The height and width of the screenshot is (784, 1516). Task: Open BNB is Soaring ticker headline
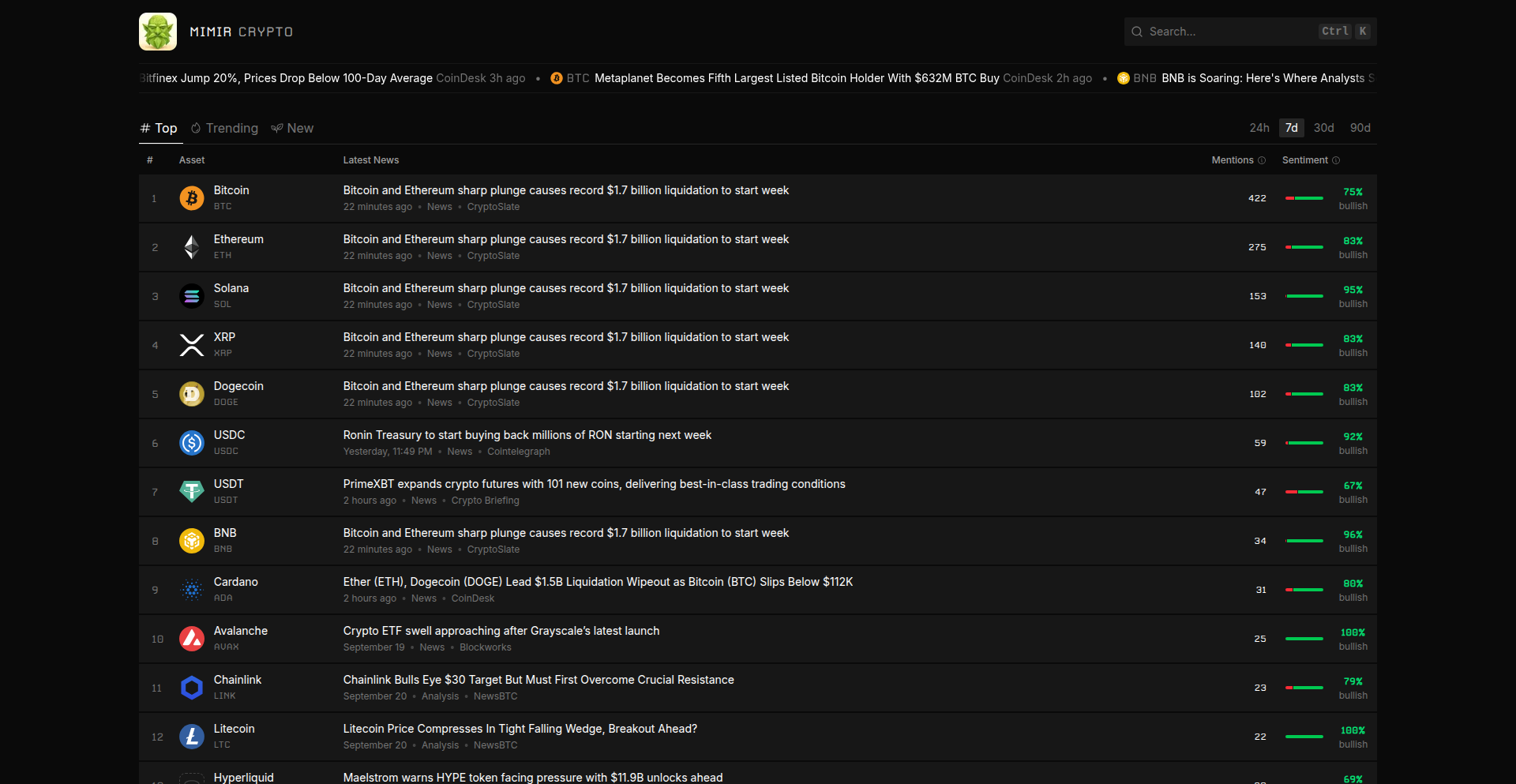[1263, 78]
